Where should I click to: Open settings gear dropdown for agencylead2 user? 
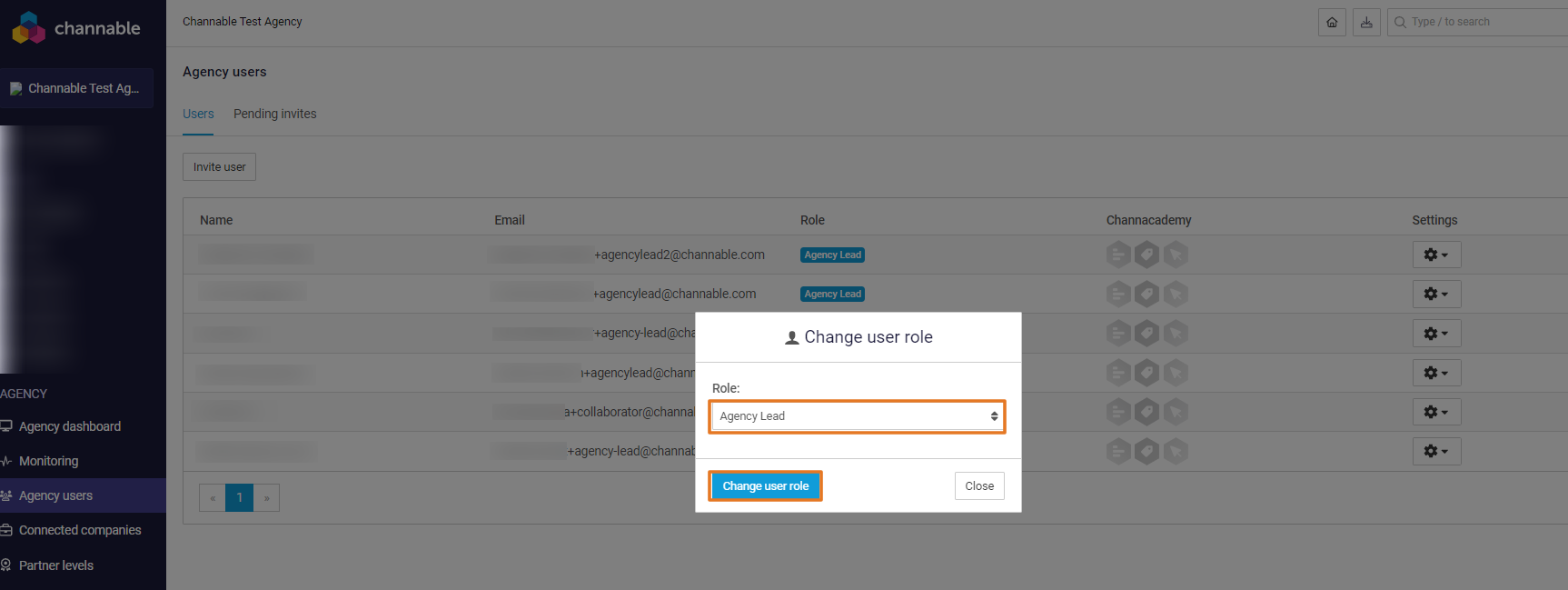[1436, 255]
